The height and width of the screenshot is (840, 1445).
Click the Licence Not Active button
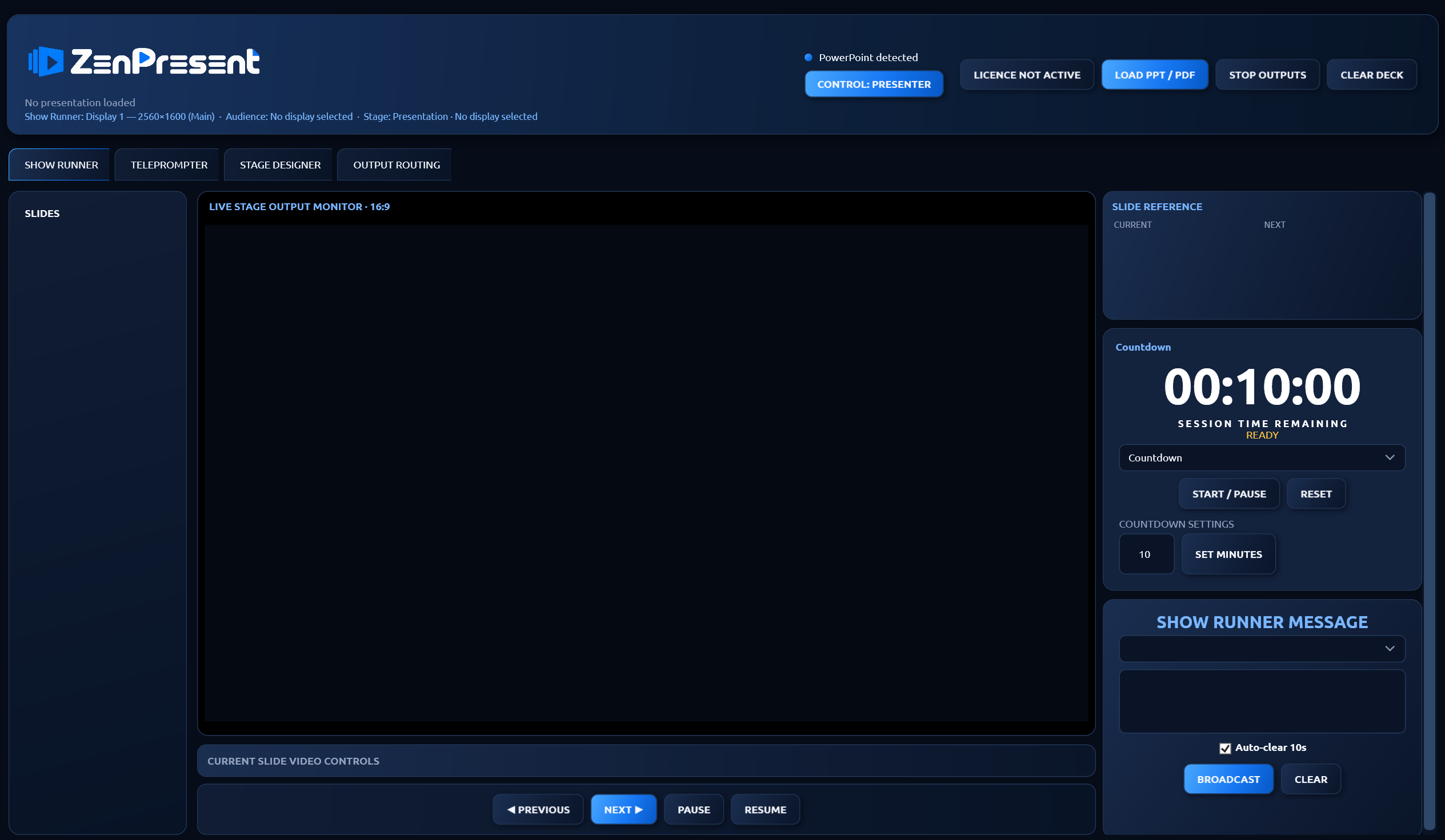pyautogui.click(x=1026, y=75)
